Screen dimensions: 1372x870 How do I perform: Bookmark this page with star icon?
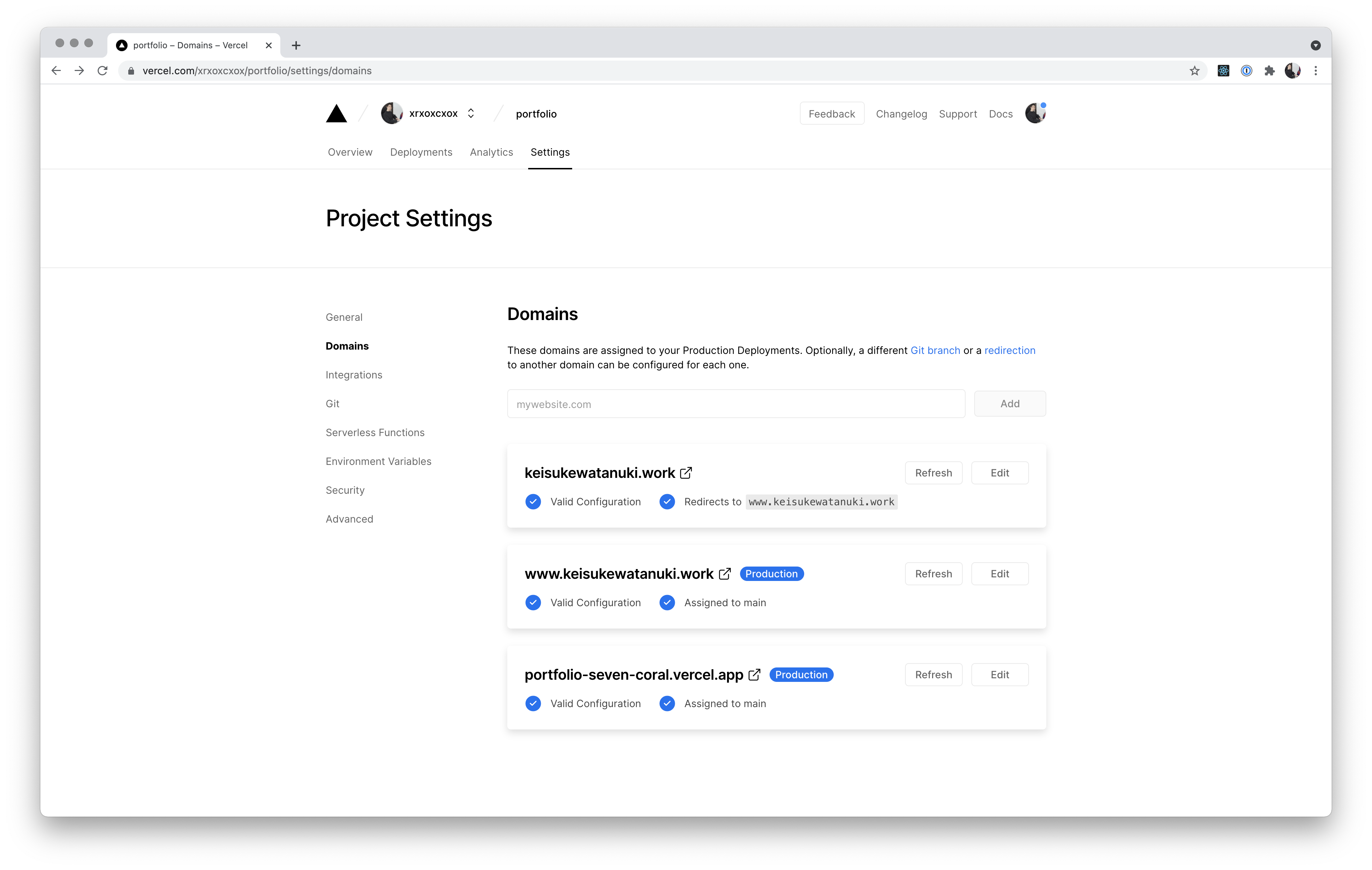(1194, 71)
